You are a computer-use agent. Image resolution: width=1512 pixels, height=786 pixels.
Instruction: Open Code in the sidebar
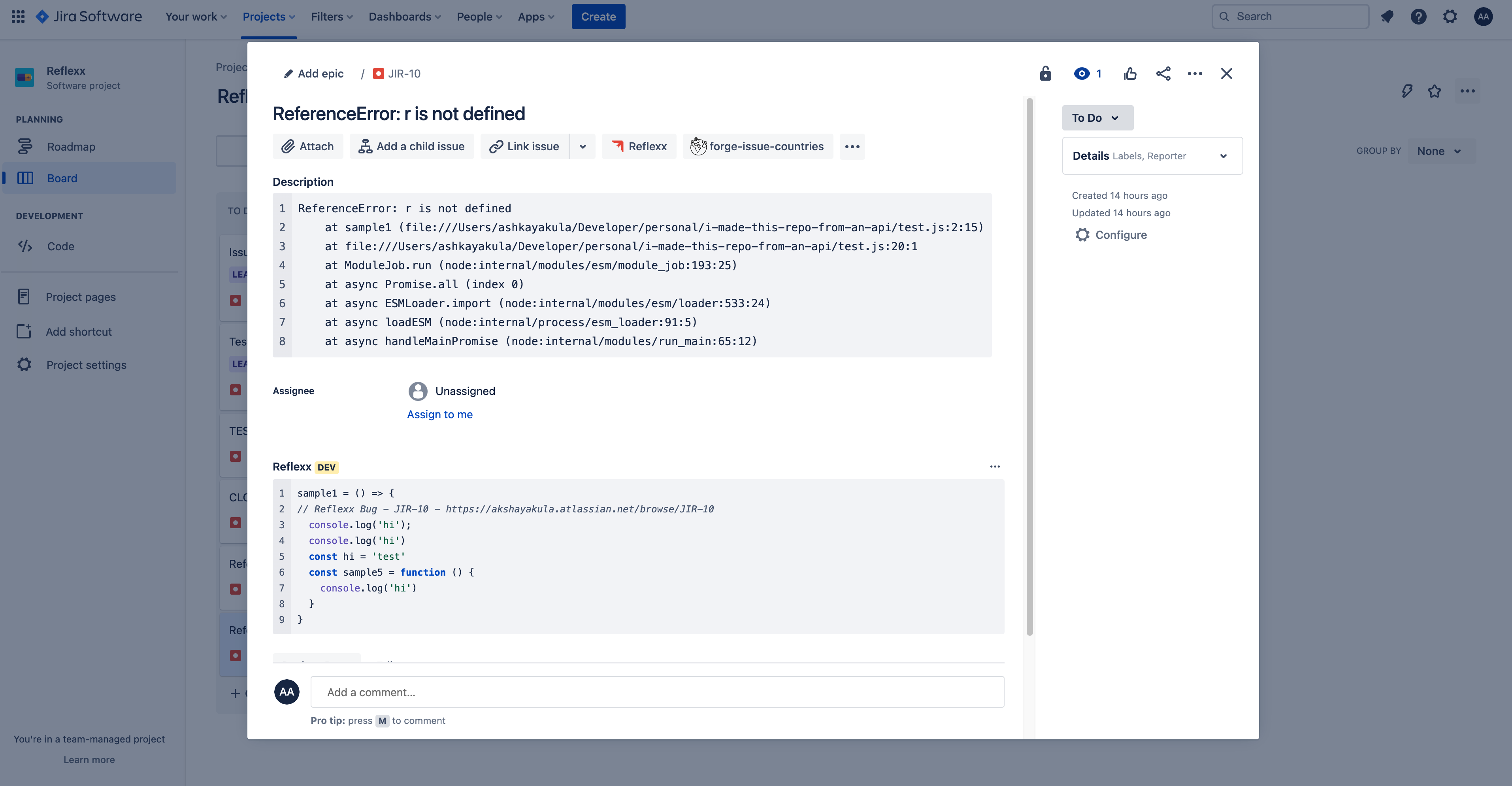pos(89,246)
